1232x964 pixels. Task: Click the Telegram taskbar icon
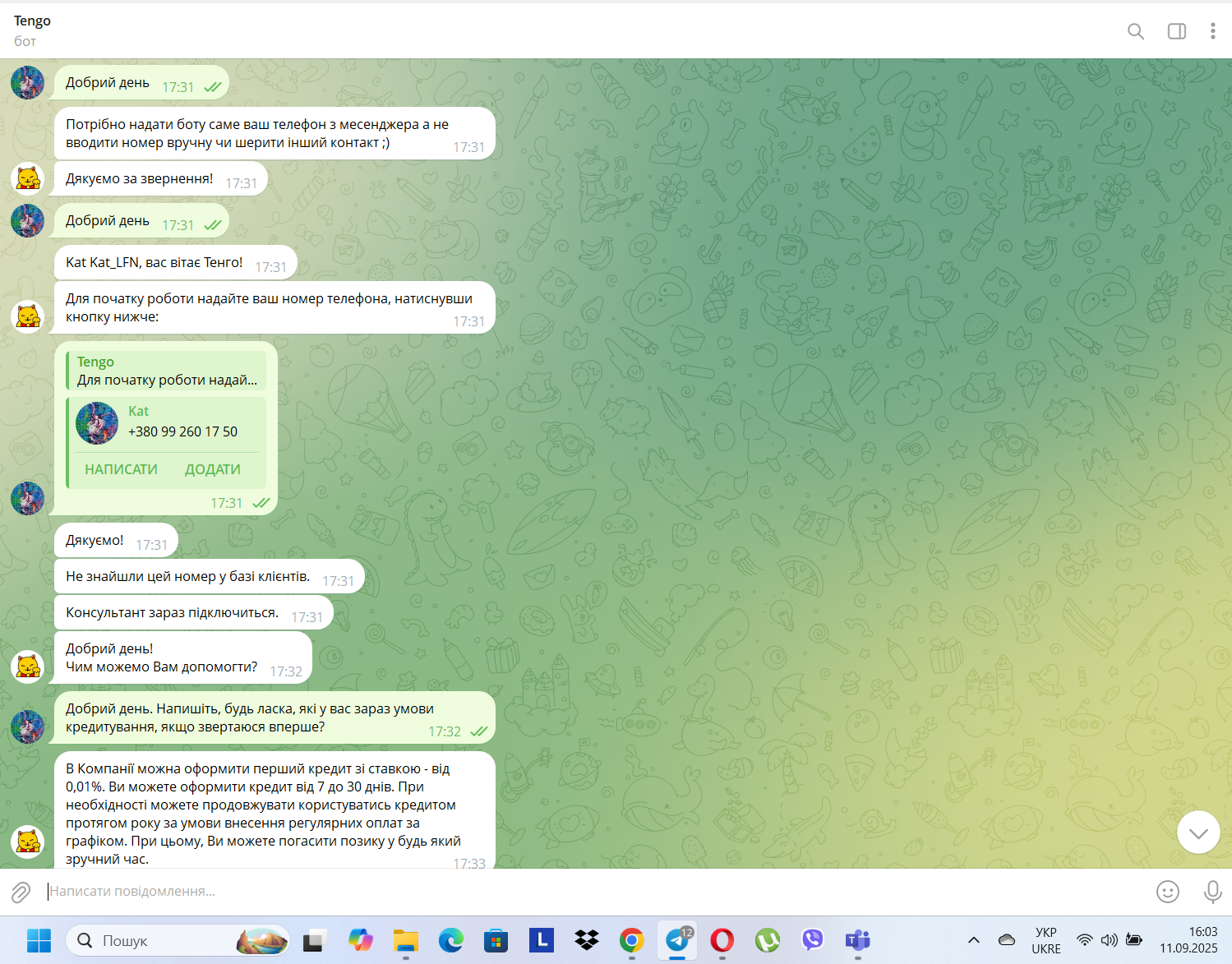(677, 940)
